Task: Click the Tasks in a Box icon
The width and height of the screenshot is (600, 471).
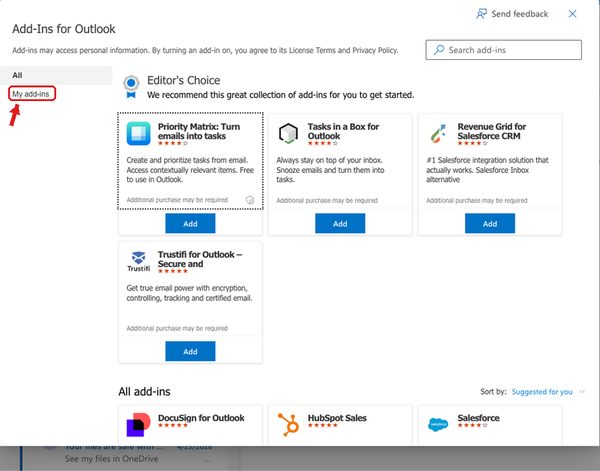Action: pos(288,133)
